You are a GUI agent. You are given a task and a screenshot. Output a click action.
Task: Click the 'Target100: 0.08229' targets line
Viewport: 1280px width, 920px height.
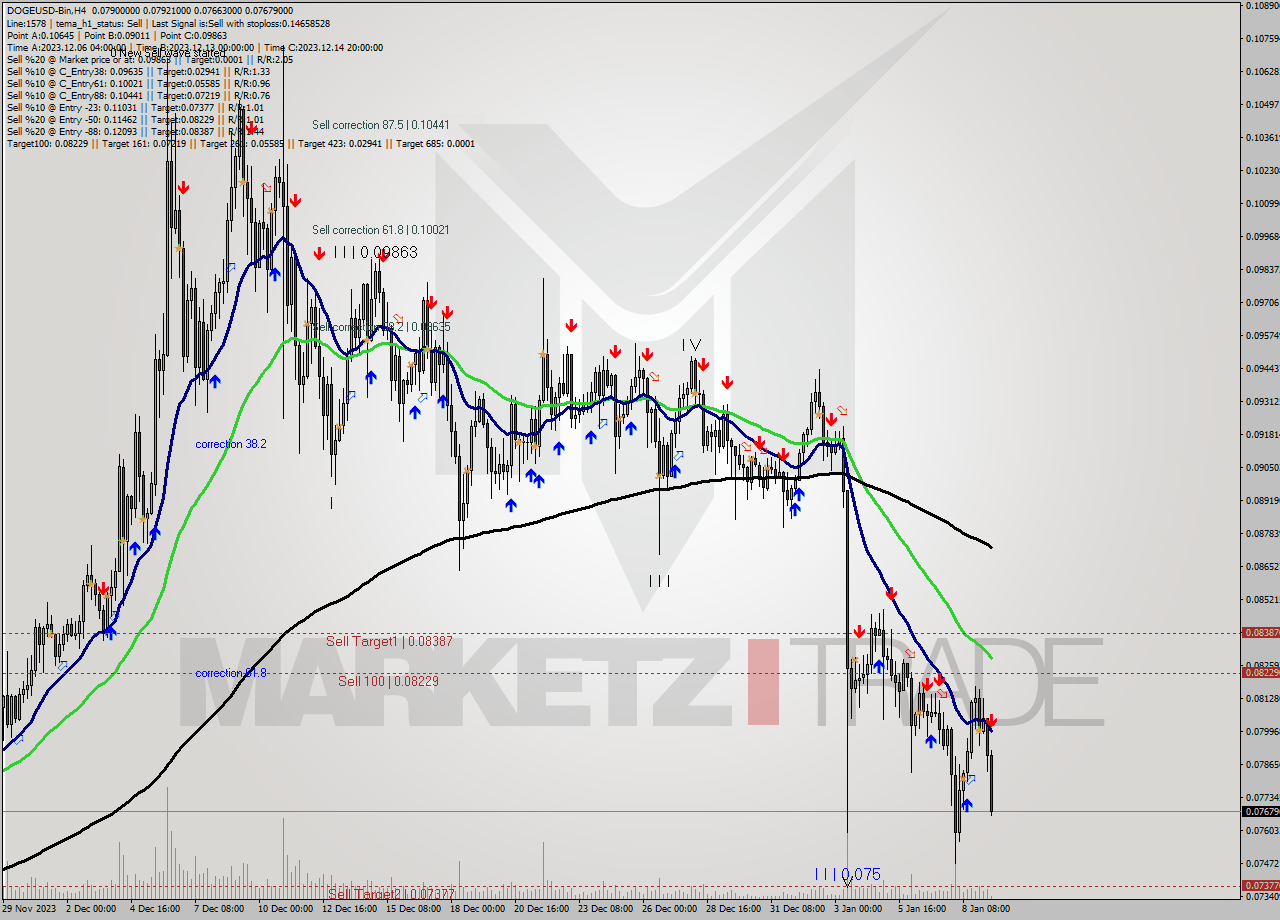(x=240, y=143)
